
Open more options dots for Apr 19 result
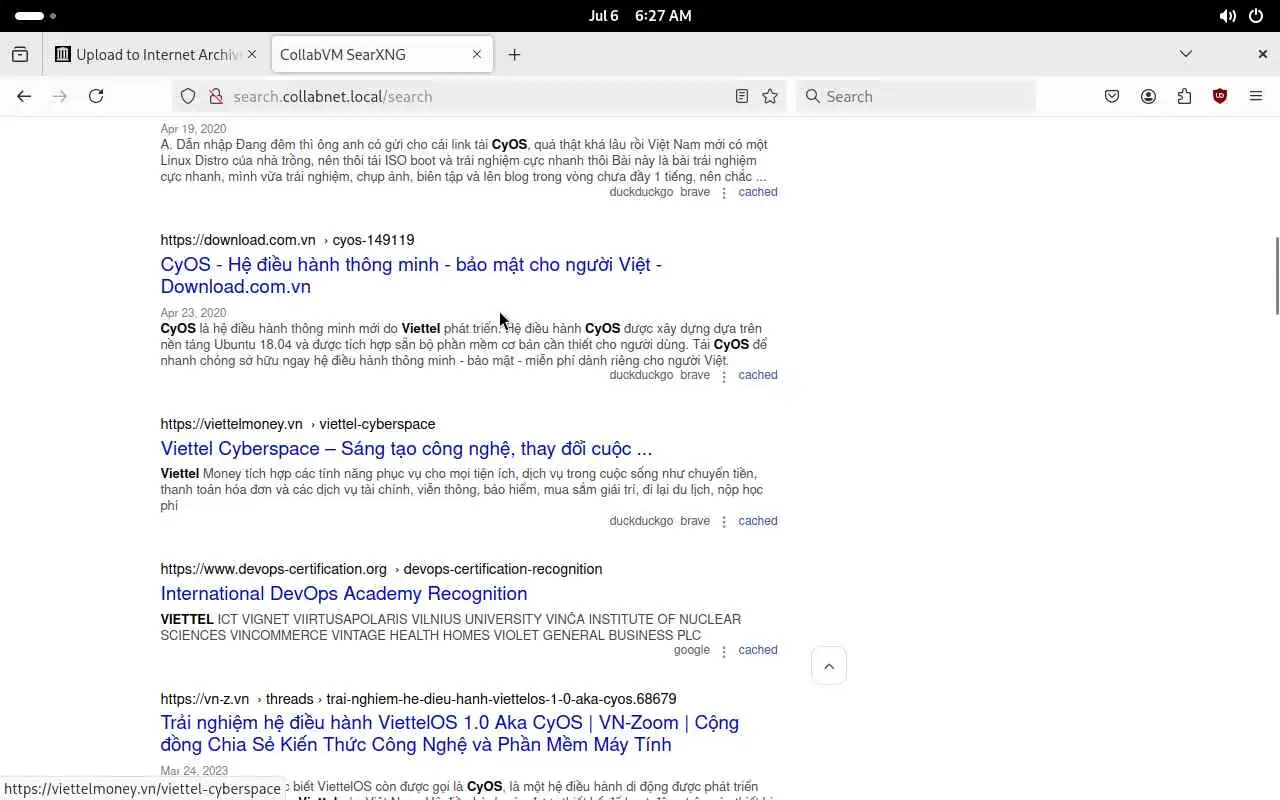pos(724,193)
